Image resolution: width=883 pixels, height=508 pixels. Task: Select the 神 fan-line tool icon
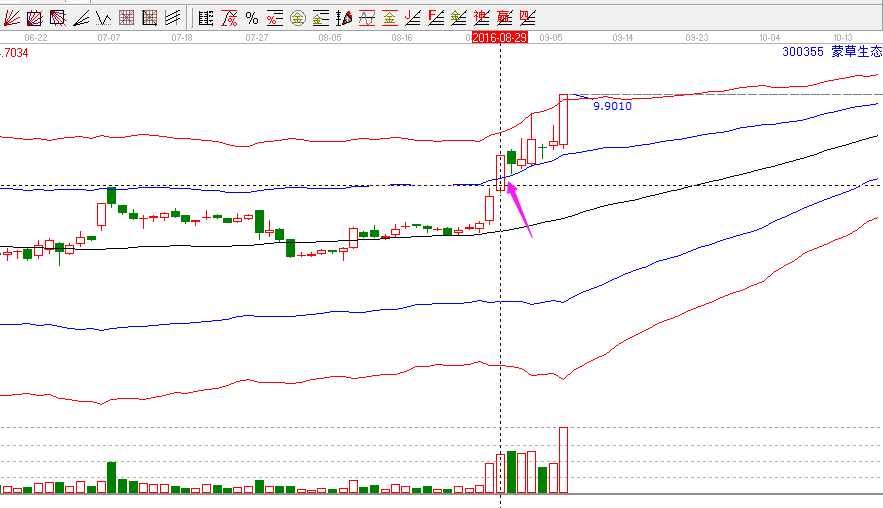click(481, 18)
